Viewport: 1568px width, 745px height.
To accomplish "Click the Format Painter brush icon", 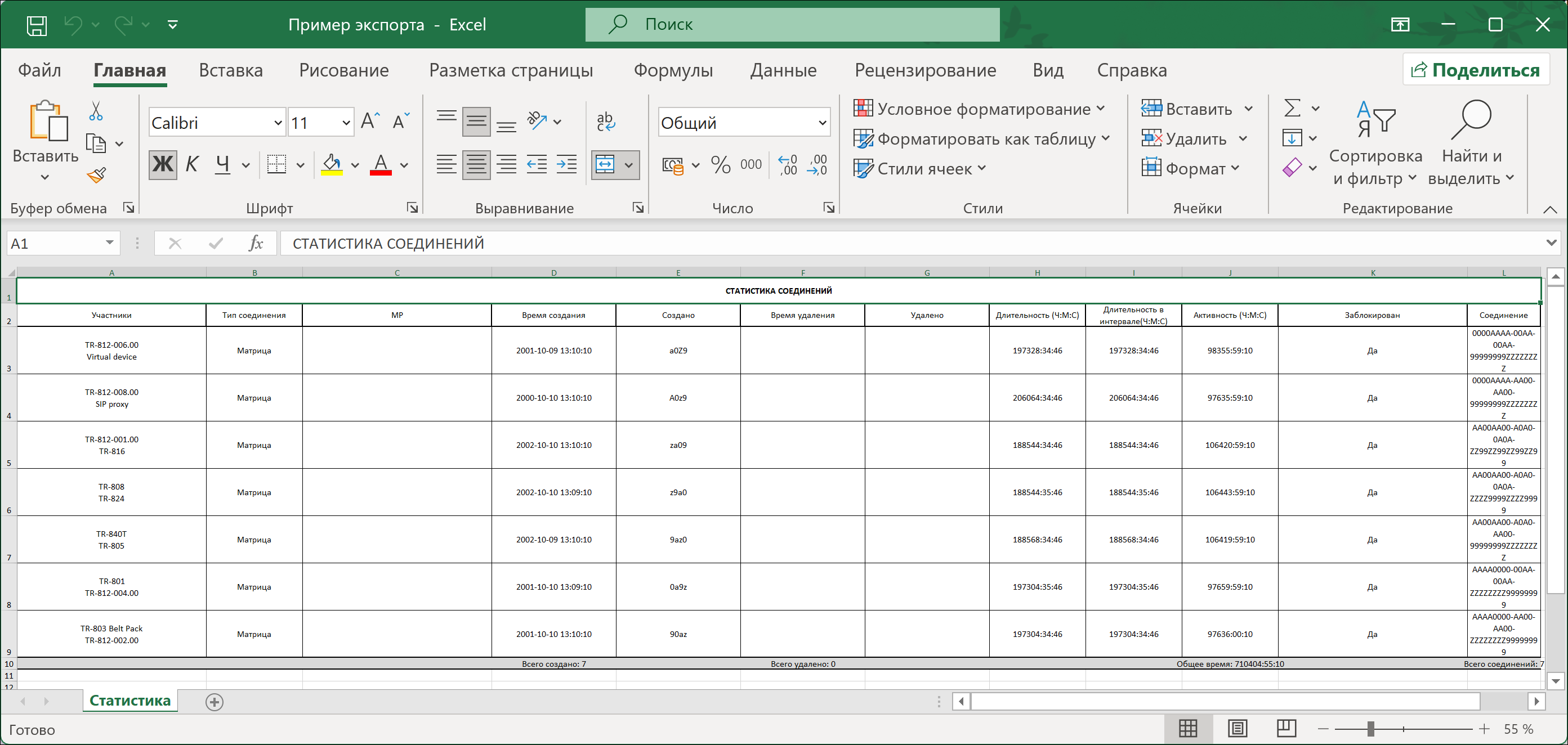I will [96, 176].
